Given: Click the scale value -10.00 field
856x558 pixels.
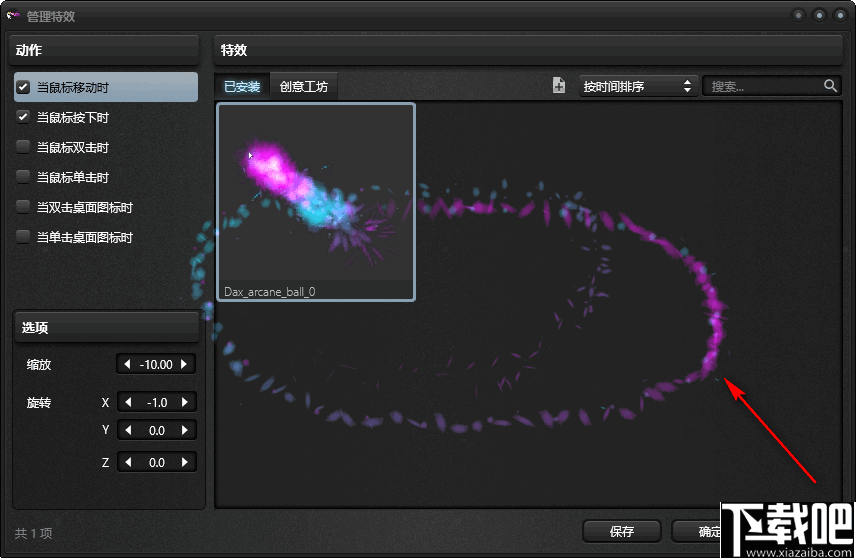Looking at the screenshot, I should (x=156, y=364).
